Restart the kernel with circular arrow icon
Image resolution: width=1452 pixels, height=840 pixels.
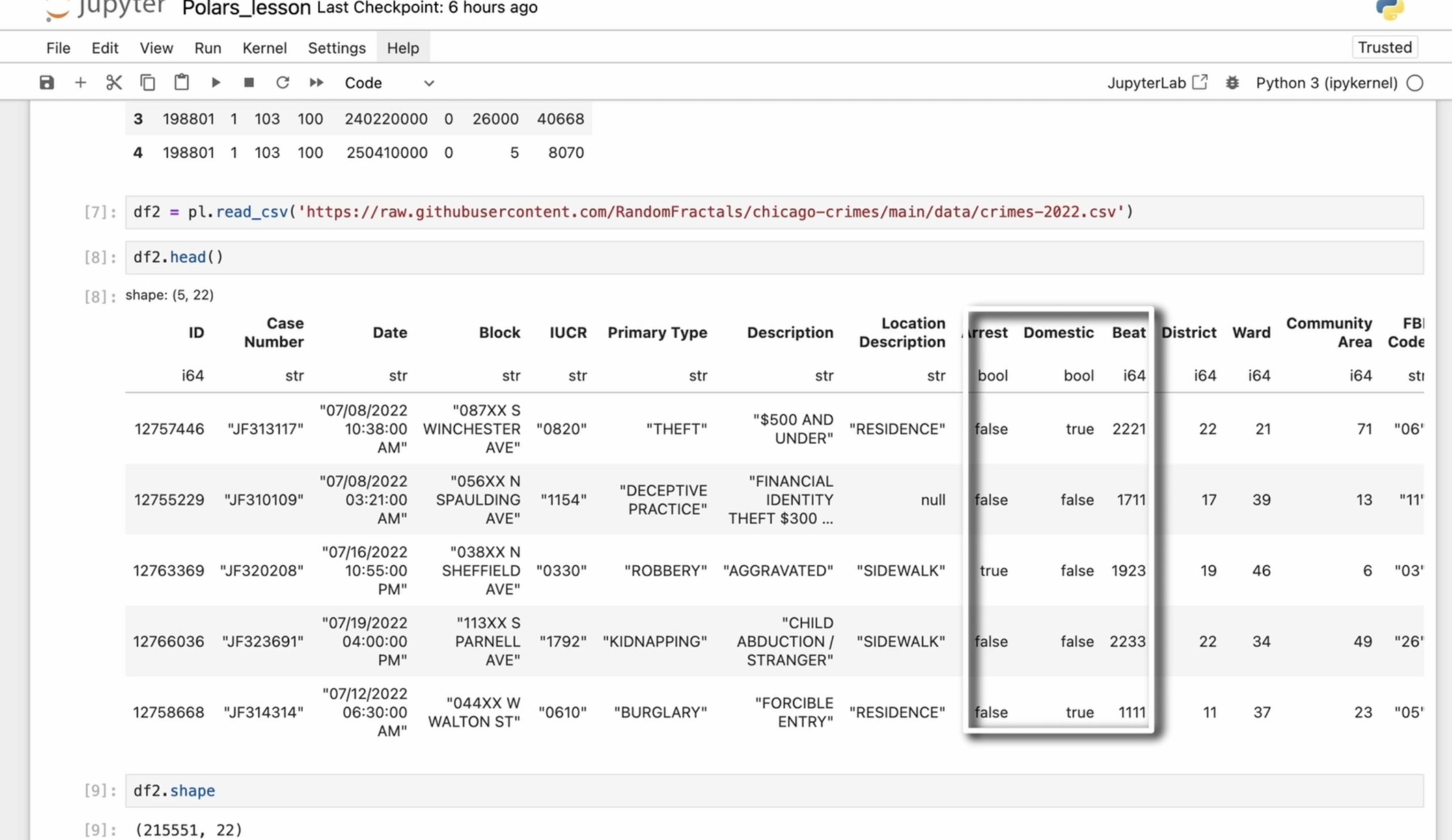(282, 83)
